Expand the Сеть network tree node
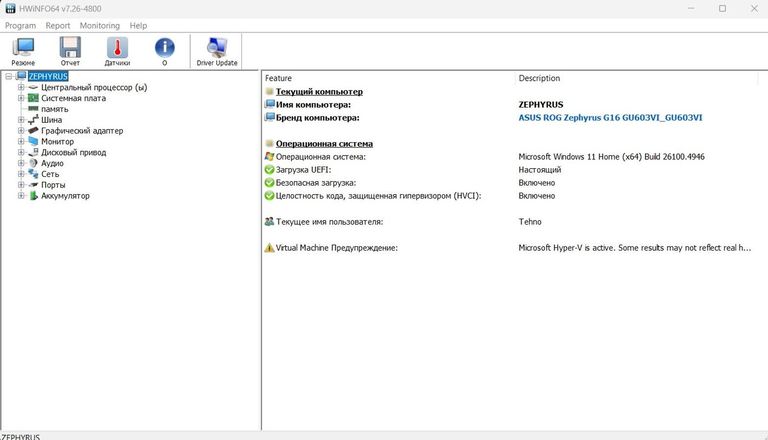Image resolution: width=768 pixels, height=440 pixels. (20, 174)
